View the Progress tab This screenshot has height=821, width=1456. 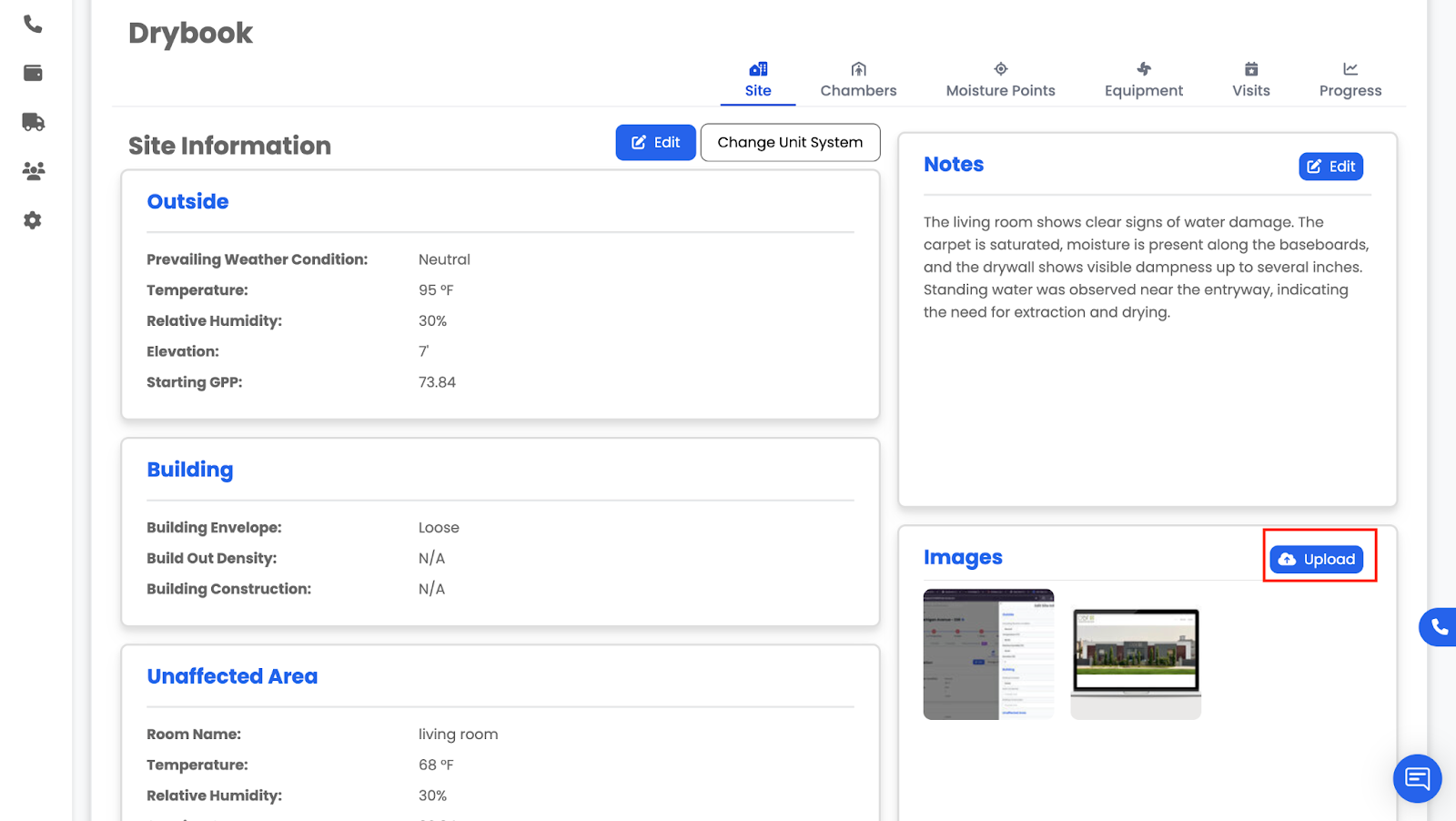coord(1350,80)
